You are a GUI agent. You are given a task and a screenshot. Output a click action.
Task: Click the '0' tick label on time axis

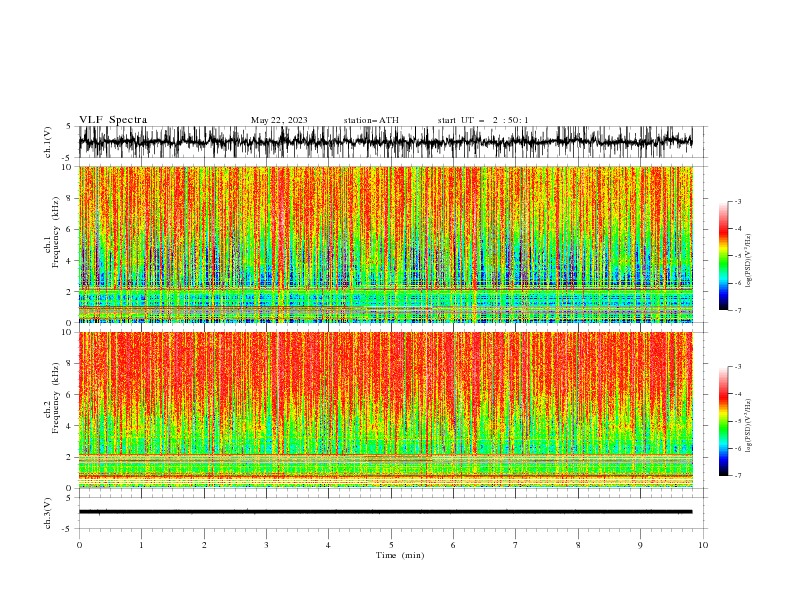[79, 545]
